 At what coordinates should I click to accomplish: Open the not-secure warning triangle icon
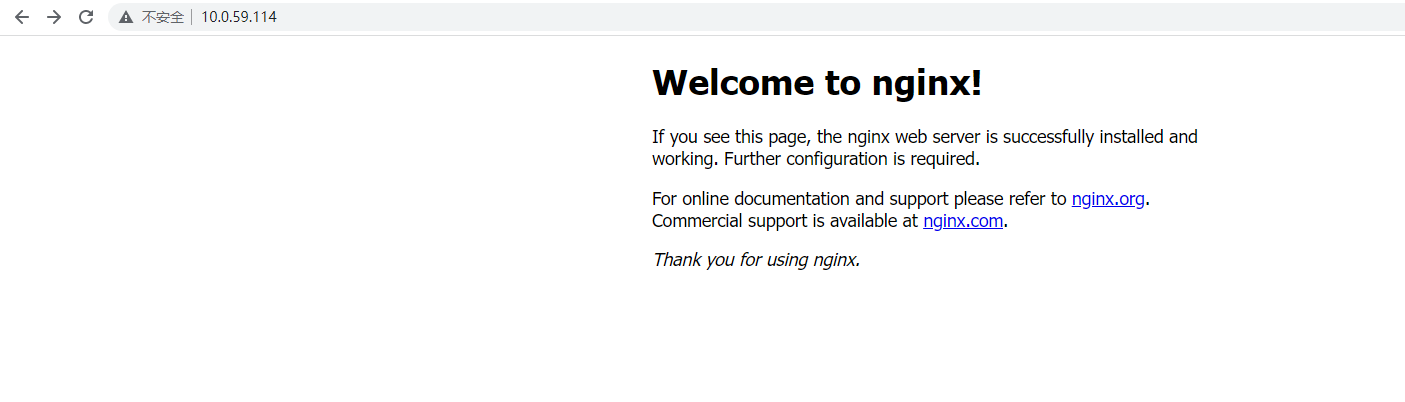[126, 17]
